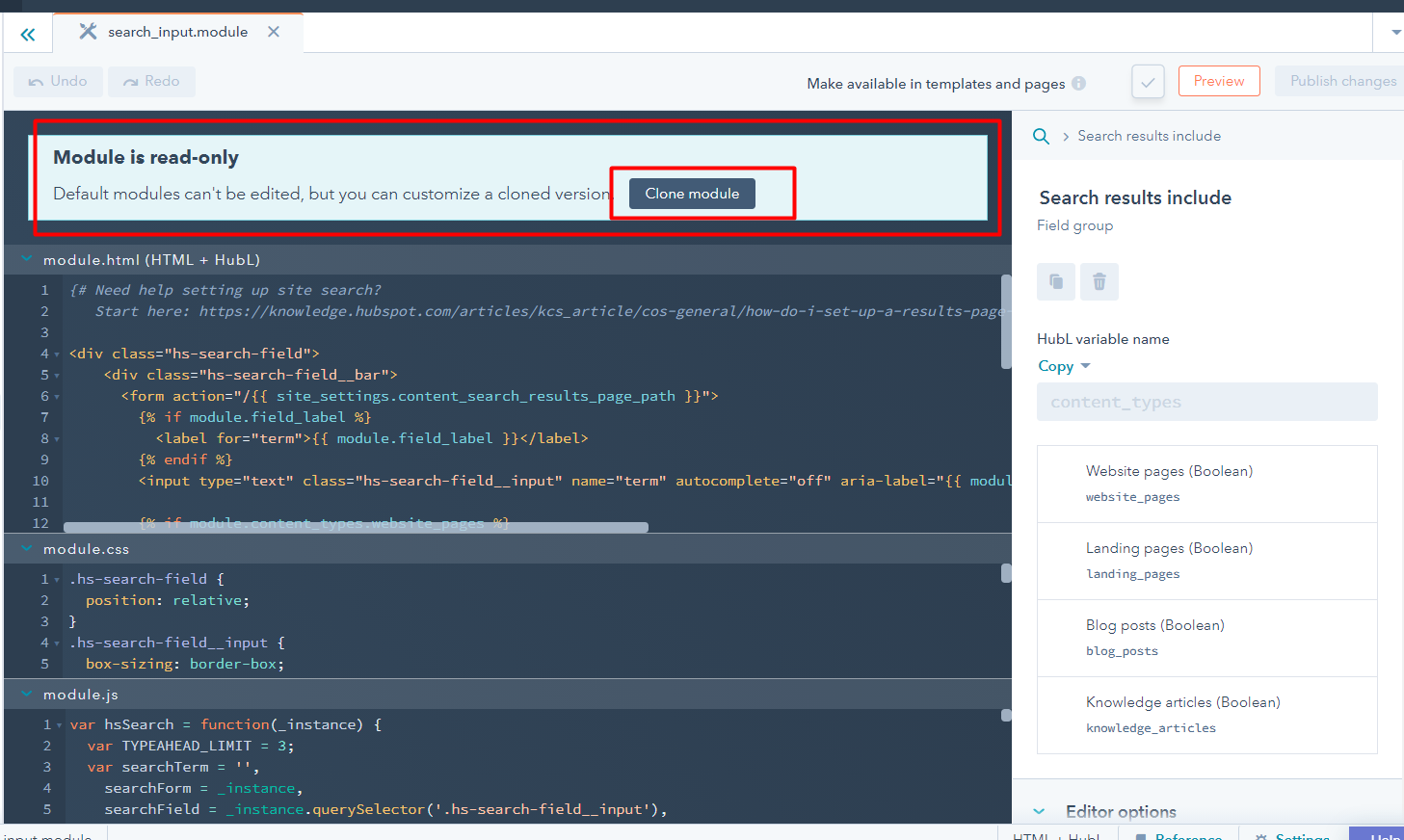
Task: Click the search magnifier icon in breadcrumb
Action: [1041, 137]
